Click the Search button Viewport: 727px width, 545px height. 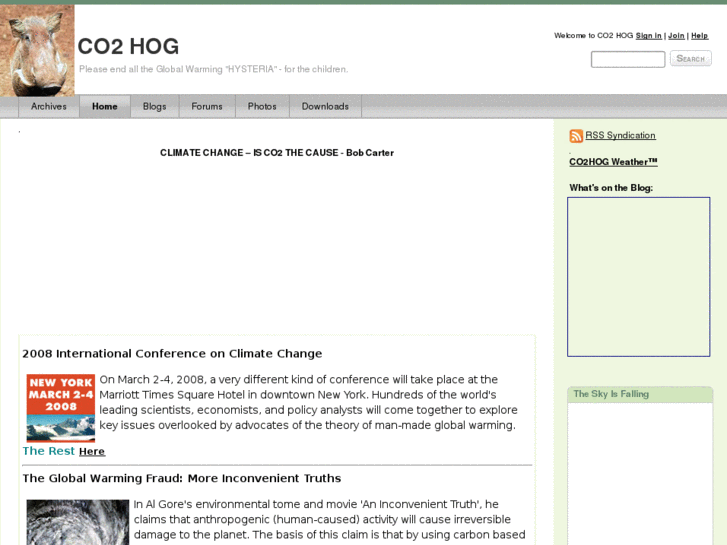tap(690, 58)
